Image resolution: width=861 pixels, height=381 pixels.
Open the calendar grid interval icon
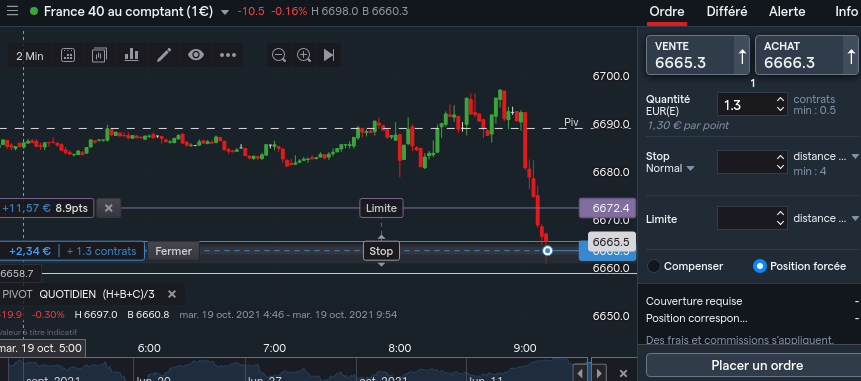[68, 55]
